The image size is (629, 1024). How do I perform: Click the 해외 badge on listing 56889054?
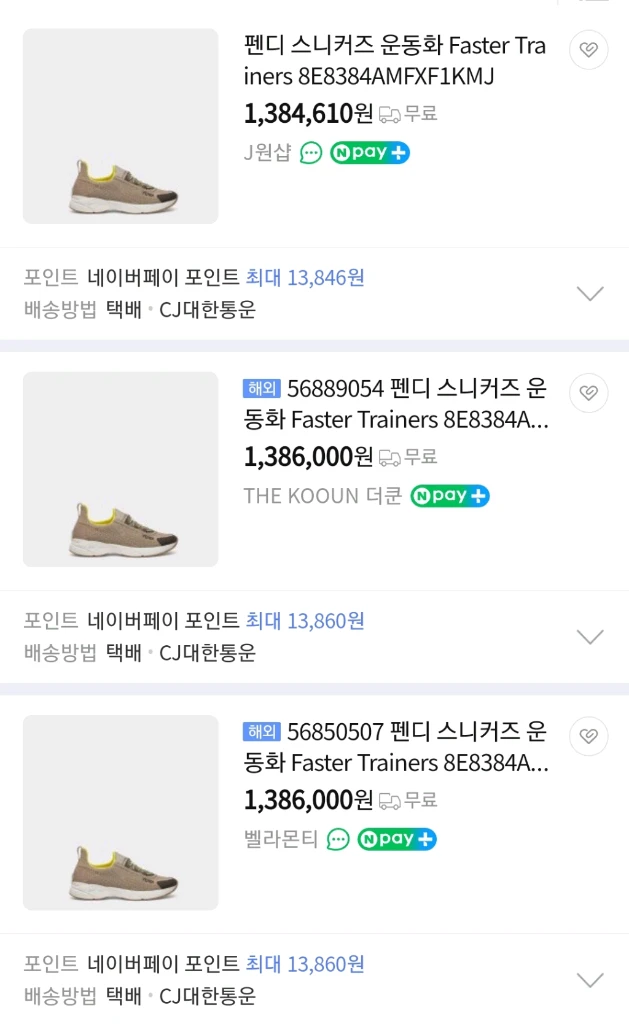261,389
